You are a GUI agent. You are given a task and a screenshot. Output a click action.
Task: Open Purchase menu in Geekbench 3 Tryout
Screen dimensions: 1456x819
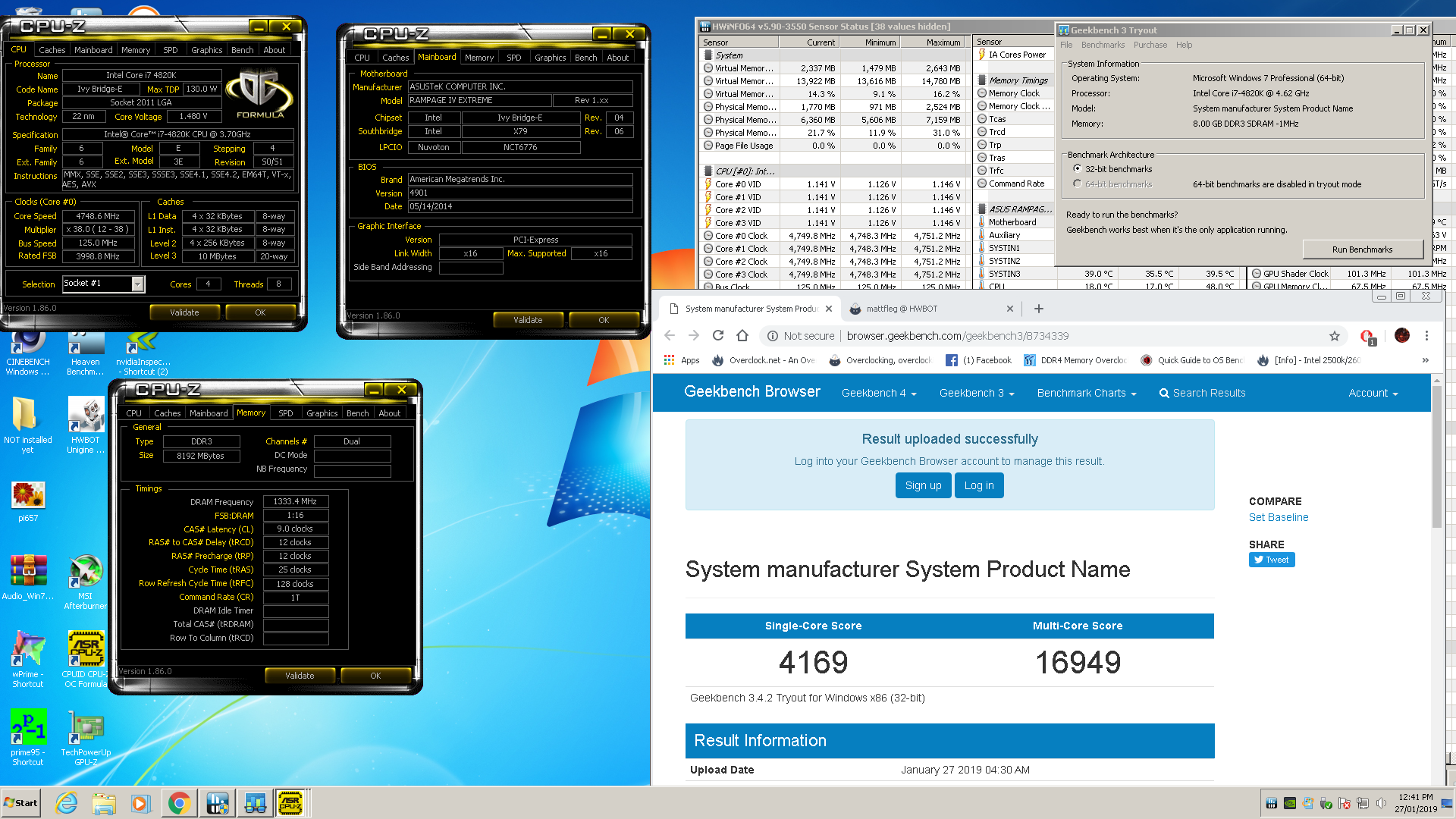[x=1150, y=45]
